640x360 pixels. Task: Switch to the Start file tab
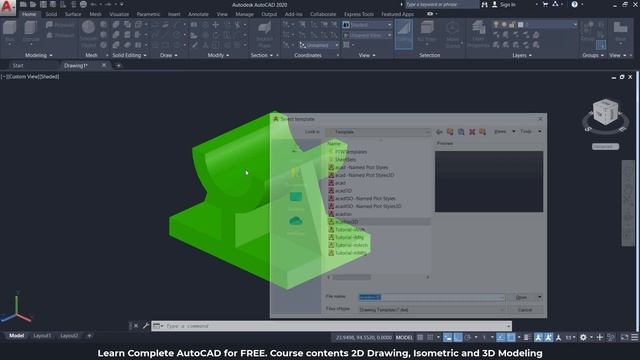(18, 65)
